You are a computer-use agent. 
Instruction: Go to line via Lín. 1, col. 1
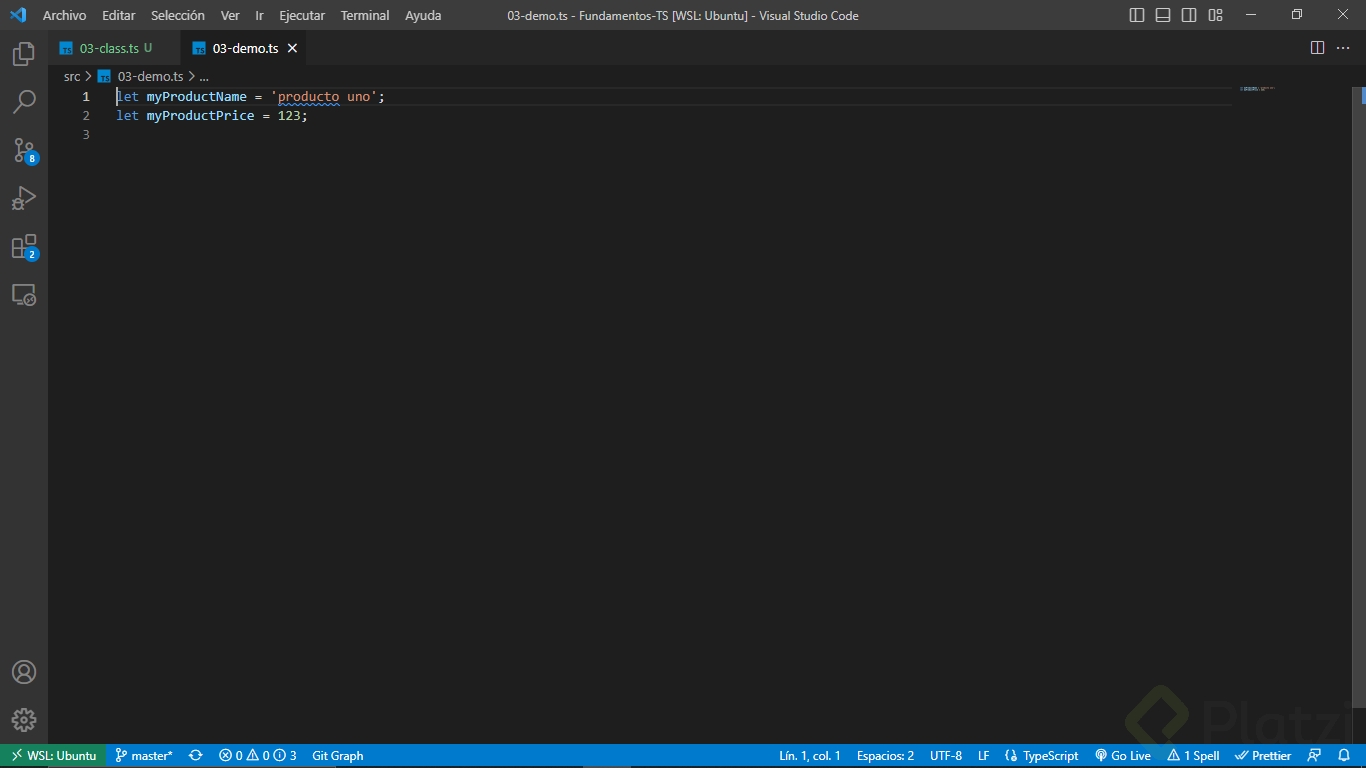coord(810,756)
